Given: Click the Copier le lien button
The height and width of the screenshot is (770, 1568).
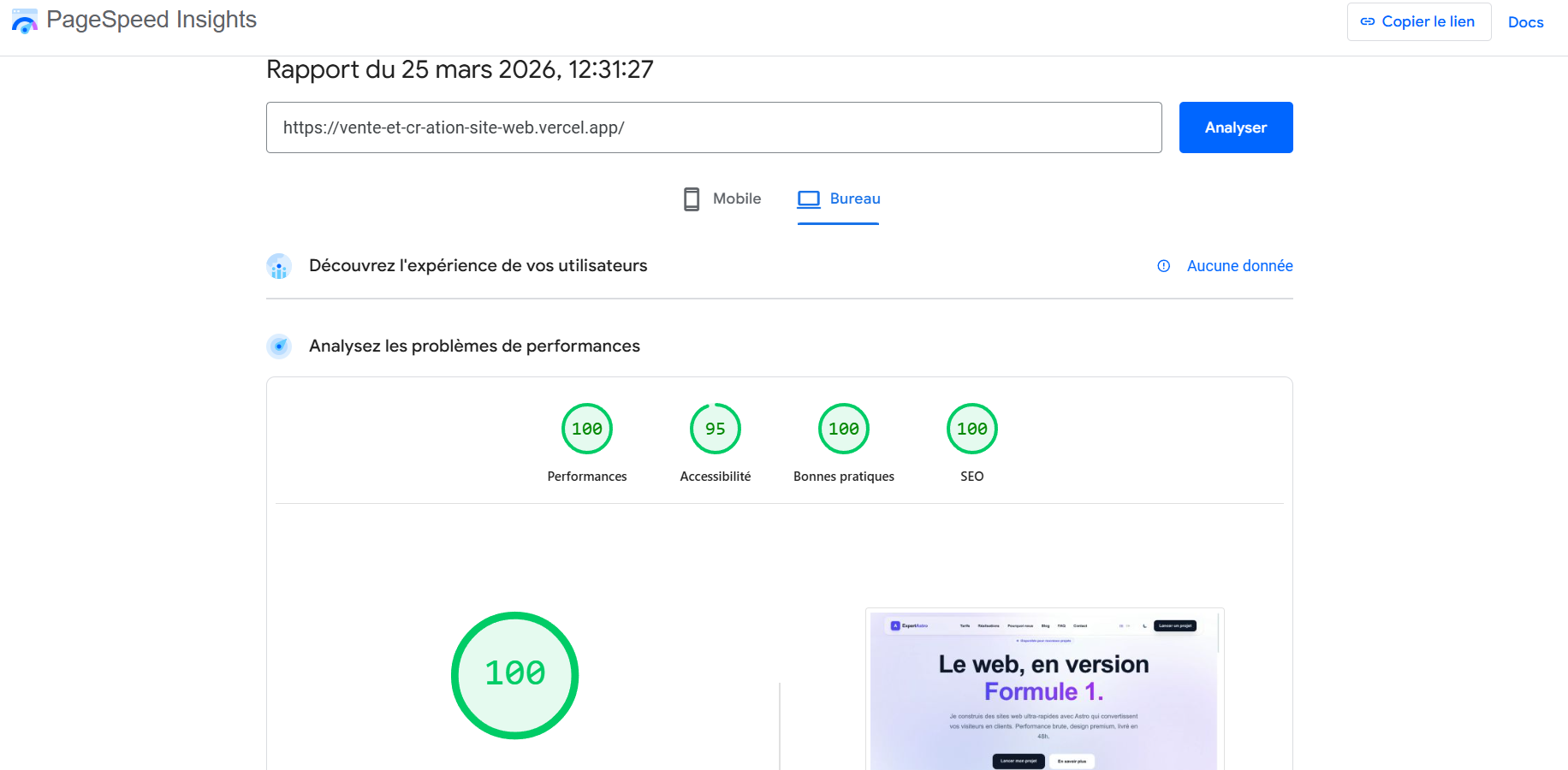Looking at the screenshot, I should tap(1418, 21).
